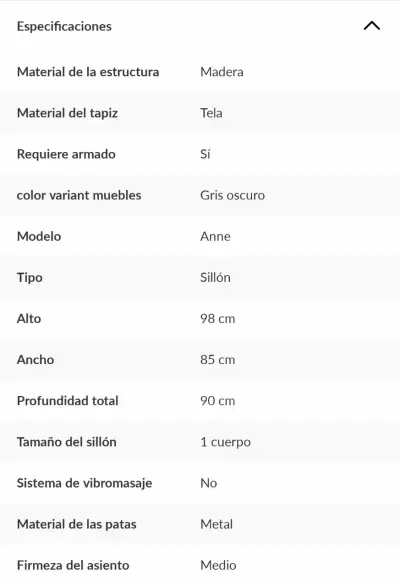Click the Metal legs material value
The image size is (400, 586).
pos(216,524)
